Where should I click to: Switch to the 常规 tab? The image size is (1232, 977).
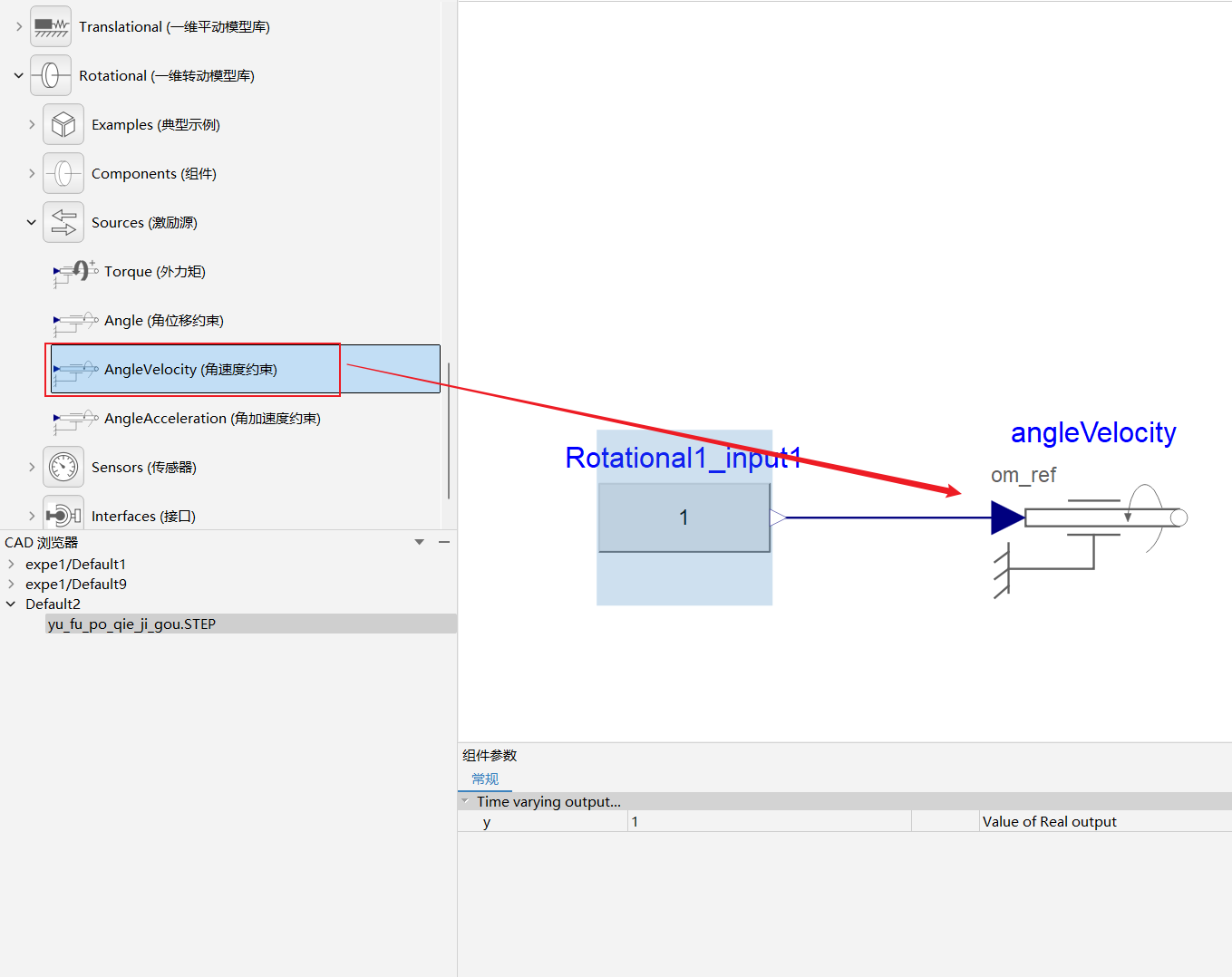pos(485,779)
